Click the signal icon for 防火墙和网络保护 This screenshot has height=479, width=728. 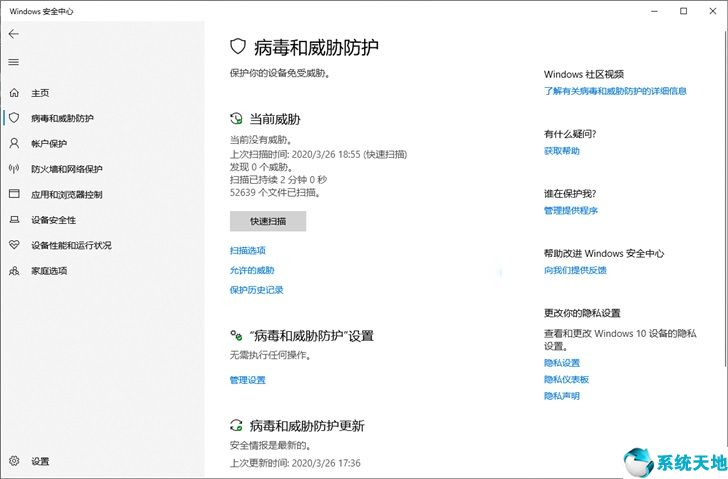coord(14,168)
